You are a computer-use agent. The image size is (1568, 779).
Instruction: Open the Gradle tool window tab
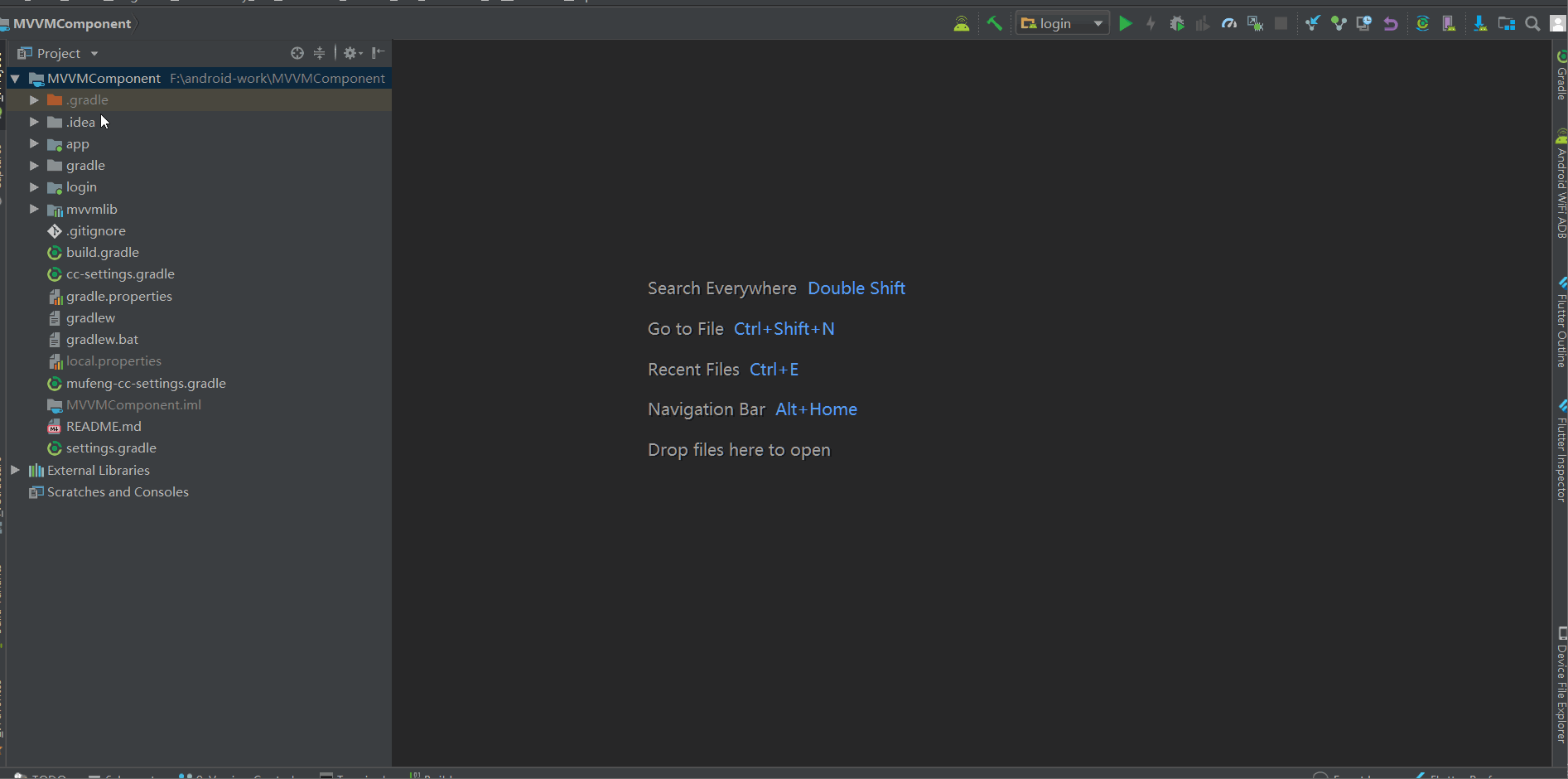pos(1561,76)
